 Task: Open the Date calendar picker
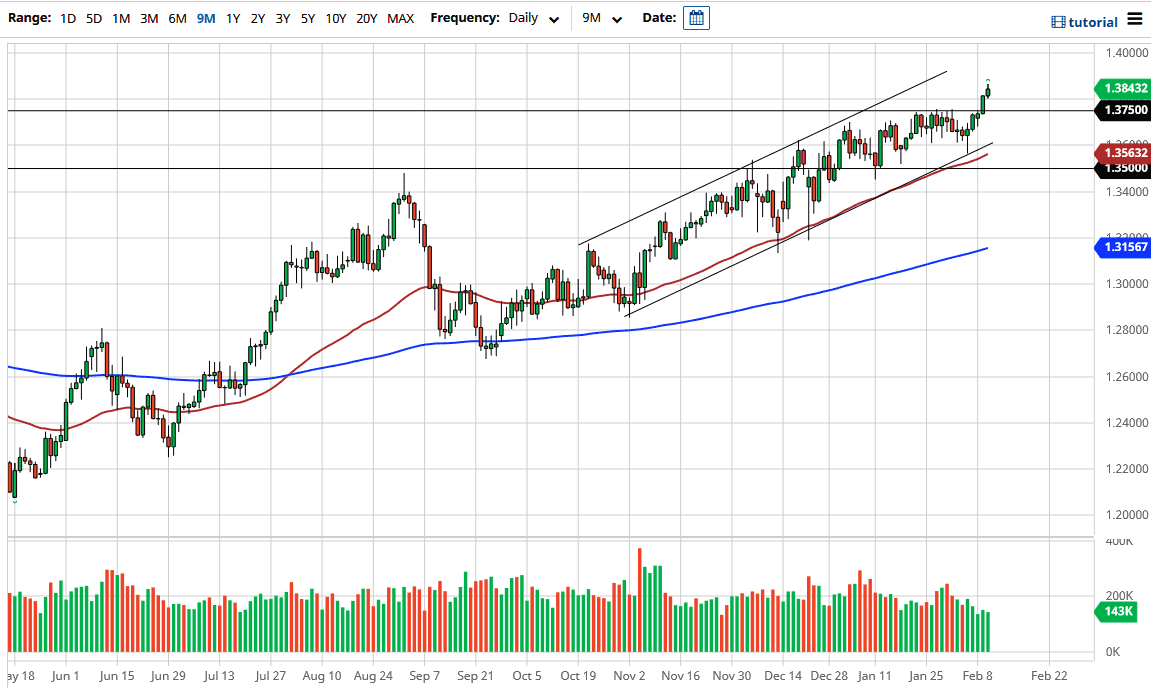[694, 17]
